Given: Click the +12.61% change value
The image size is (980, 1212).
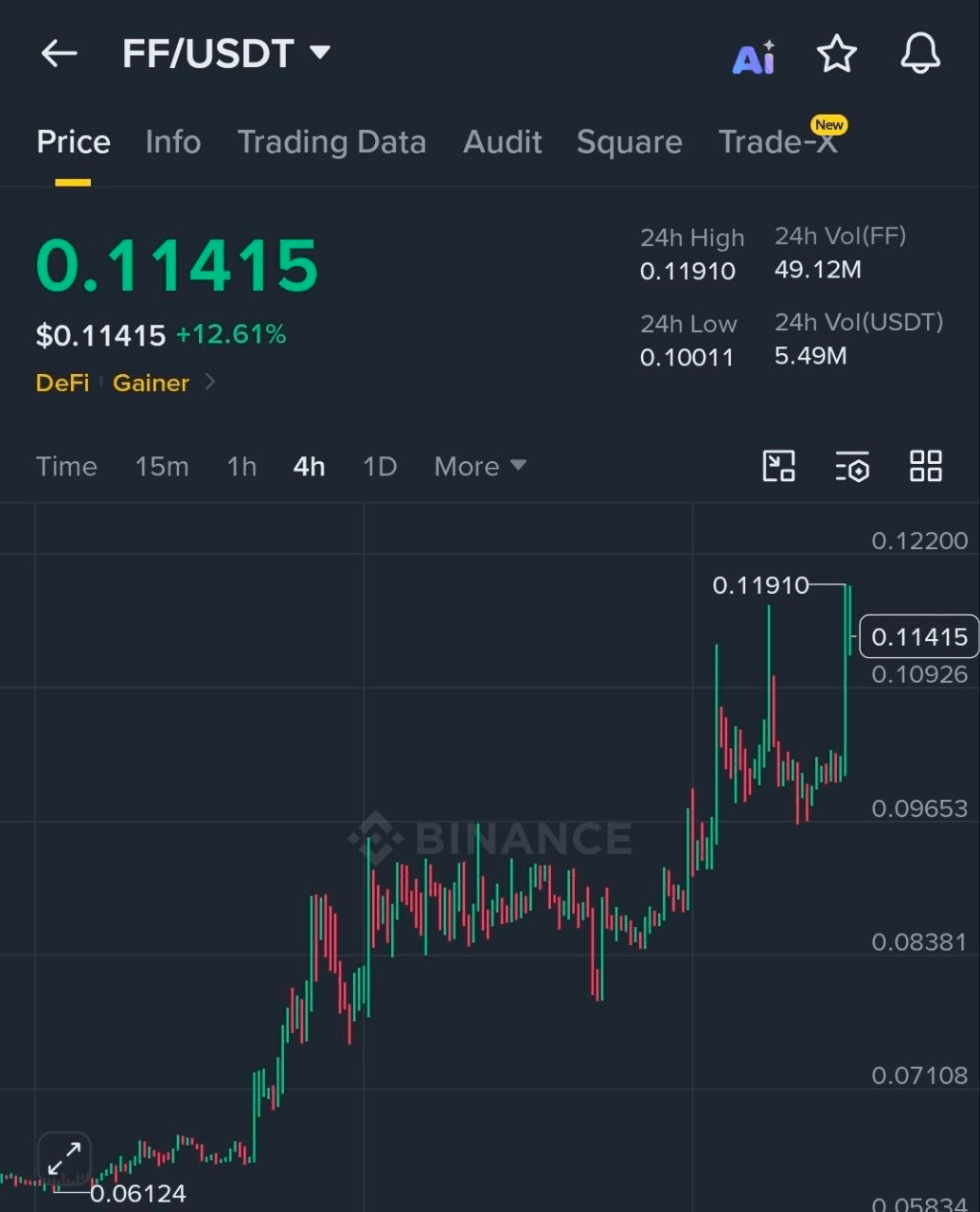Looking at the screenshot, I should (231, 334).
